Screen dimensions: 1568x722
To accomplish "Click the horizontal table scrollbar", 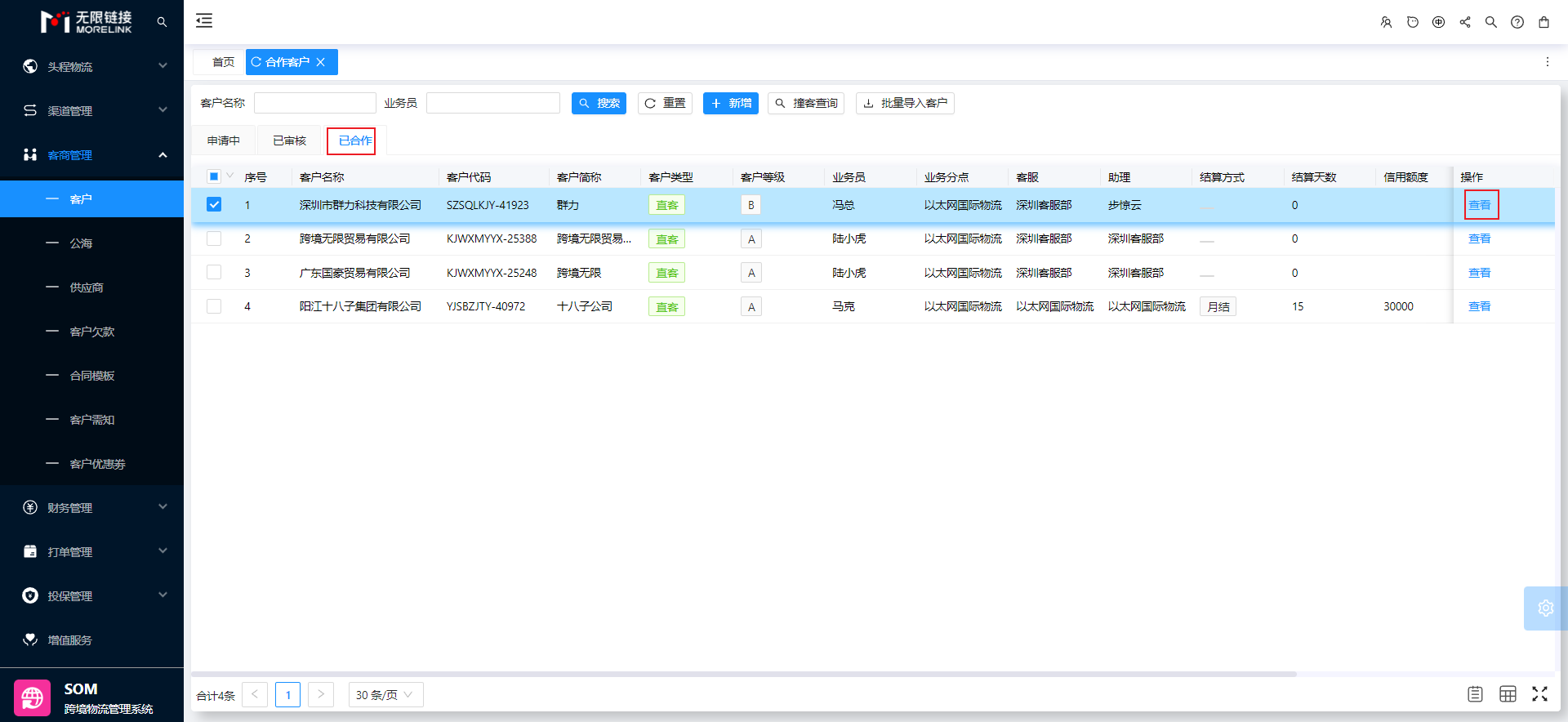I will tap(744, 674).
